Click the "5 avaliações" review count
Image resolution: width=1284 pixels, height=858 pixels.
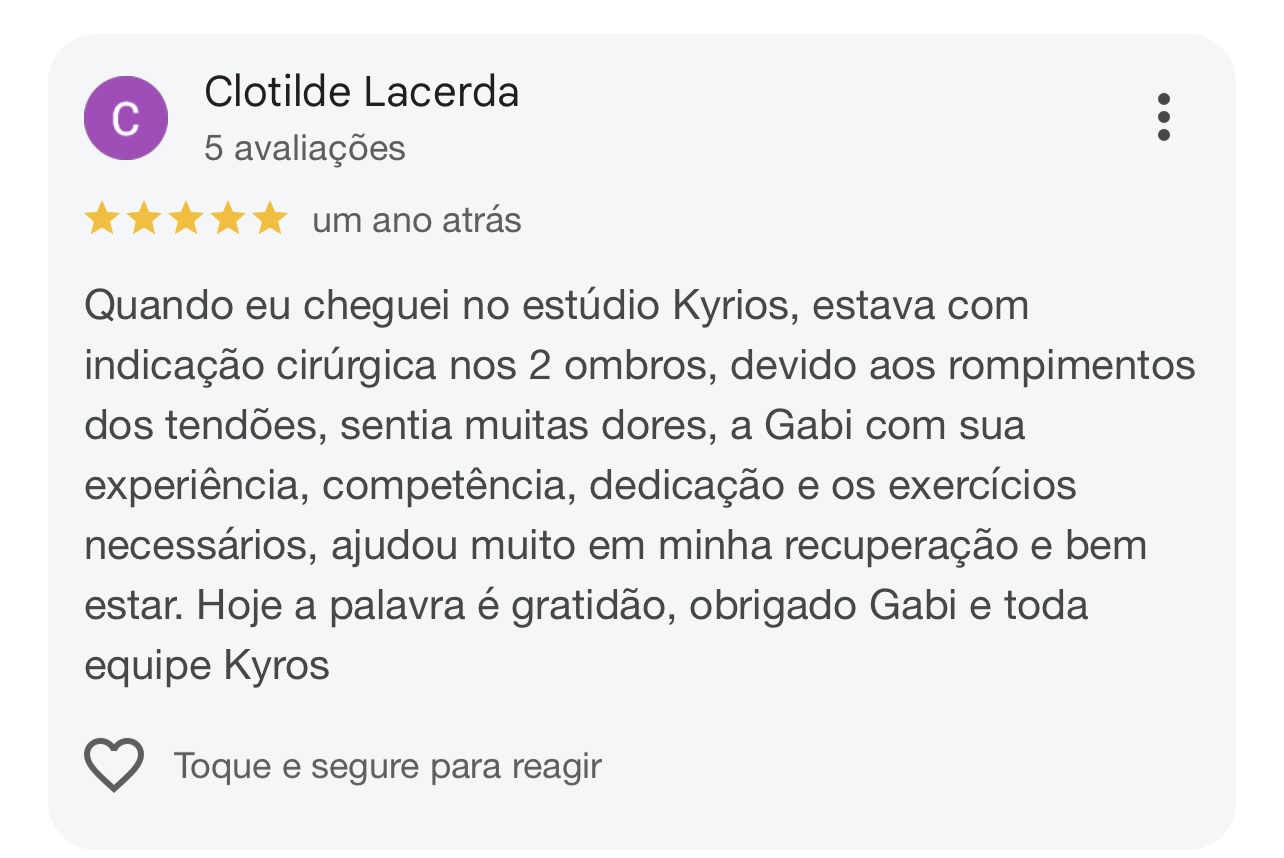(x=305, y=148)
